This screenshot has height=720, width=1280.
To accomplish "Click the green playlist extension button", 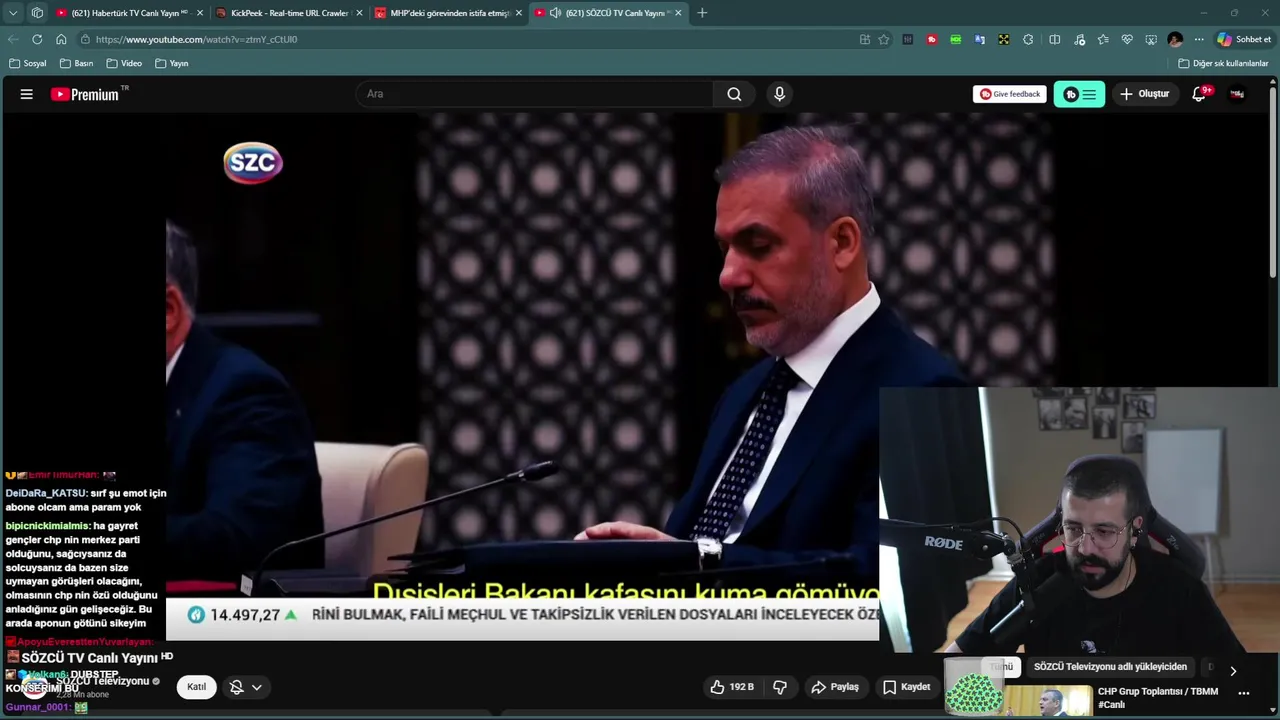I will point(1079,94).
